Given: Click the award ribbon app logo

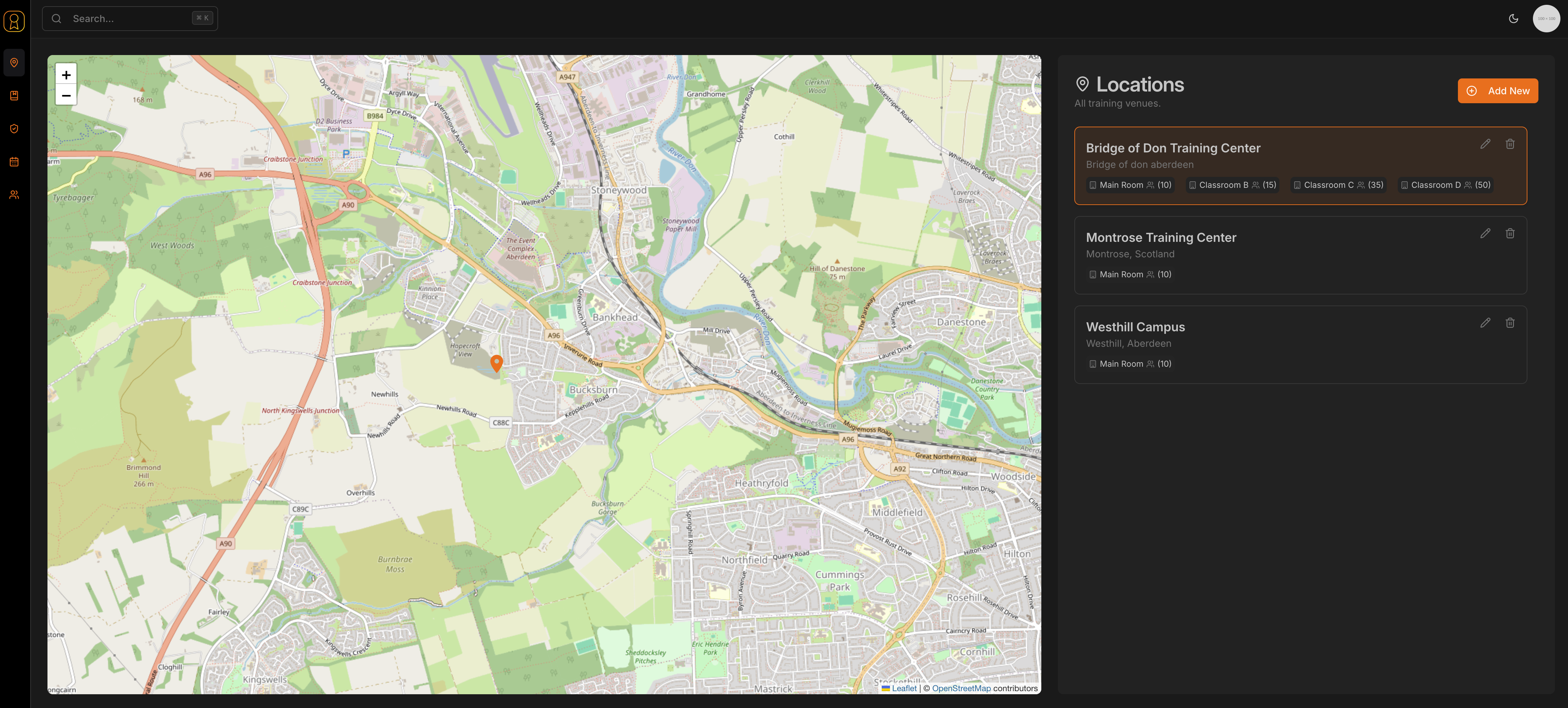Looking at the screenshot, I should [x=14, y=21].
